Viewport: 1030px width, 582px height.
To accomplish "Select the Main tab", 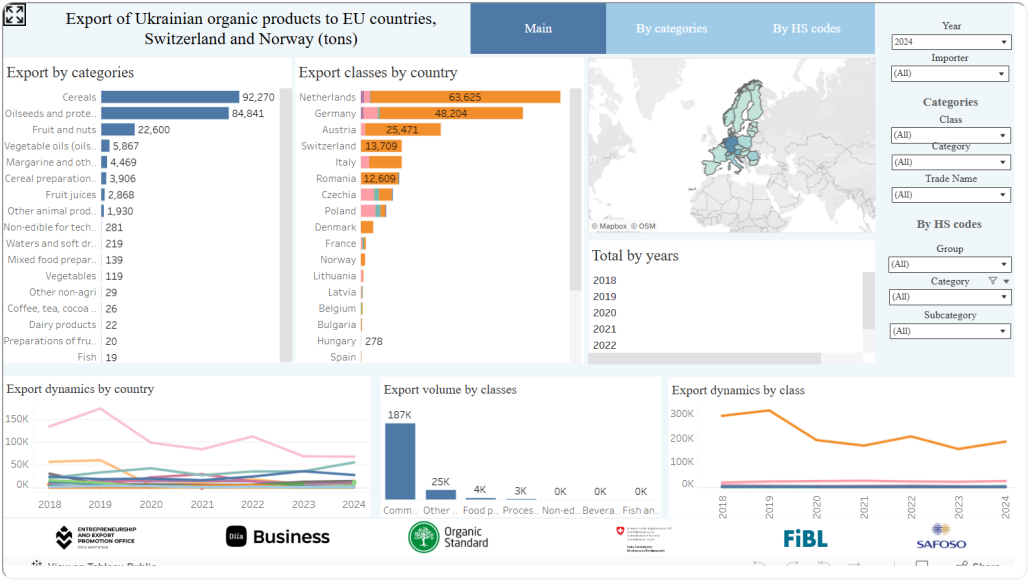I will (x=538, y=29).
